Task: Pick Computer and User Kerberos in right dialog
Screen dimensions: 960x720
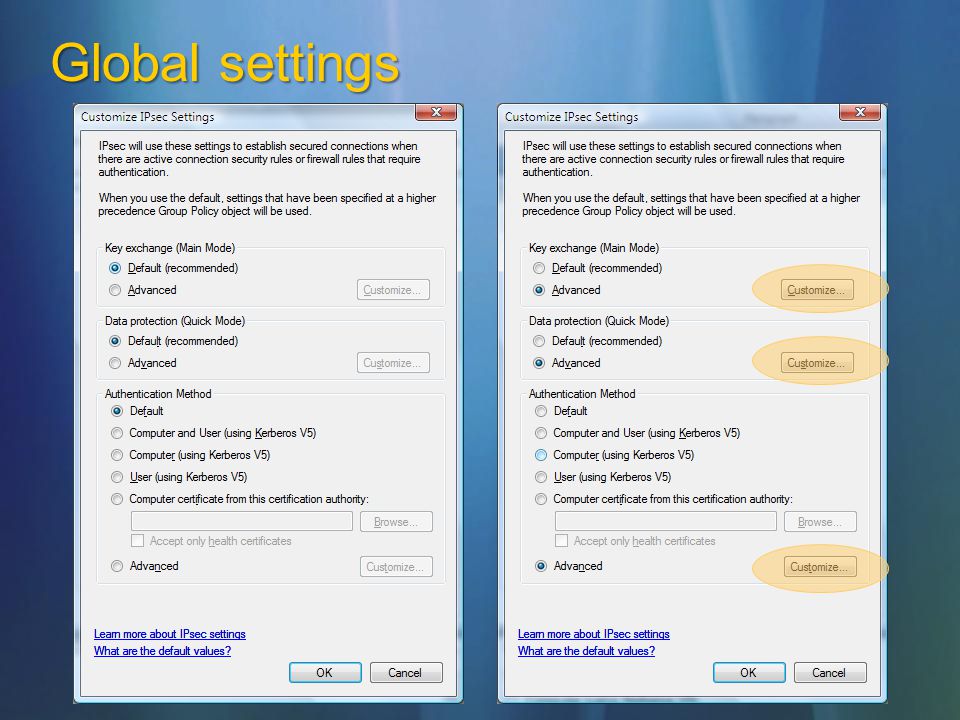Action: pos(541,433)
